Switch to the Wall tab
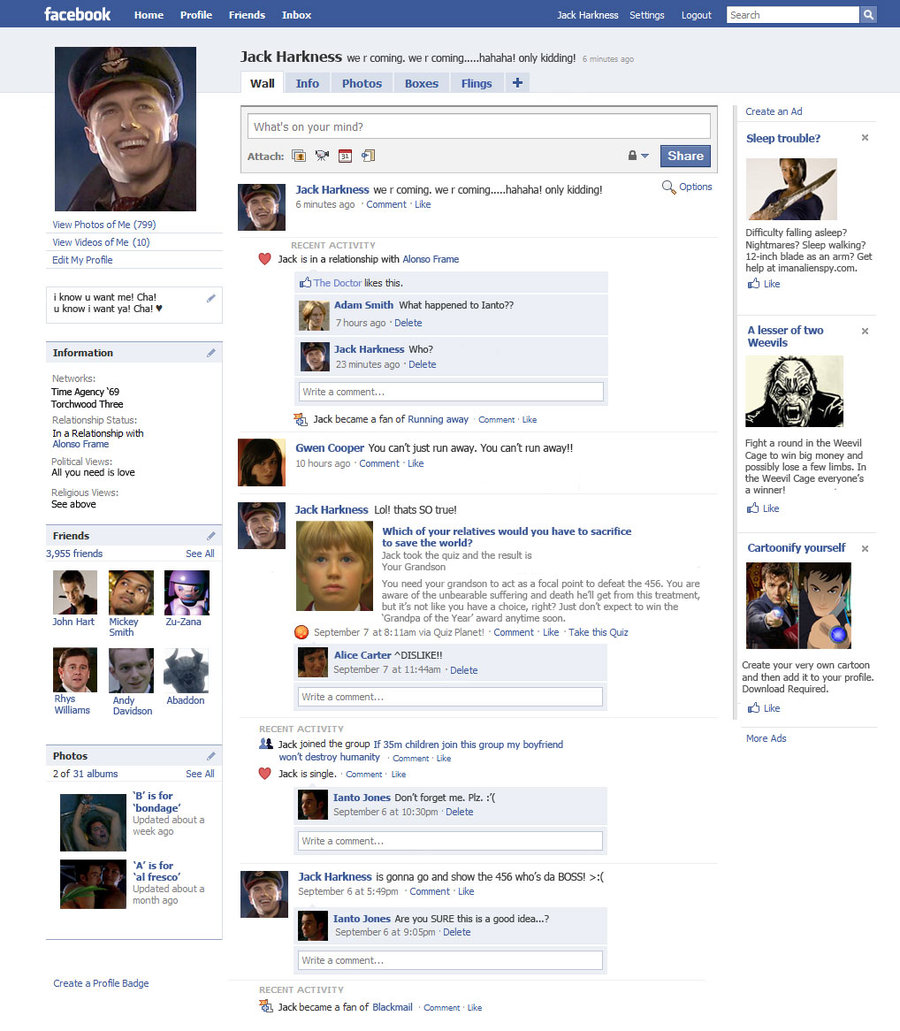The height and width of the screenshot is (1031, 900). point(262,84)
